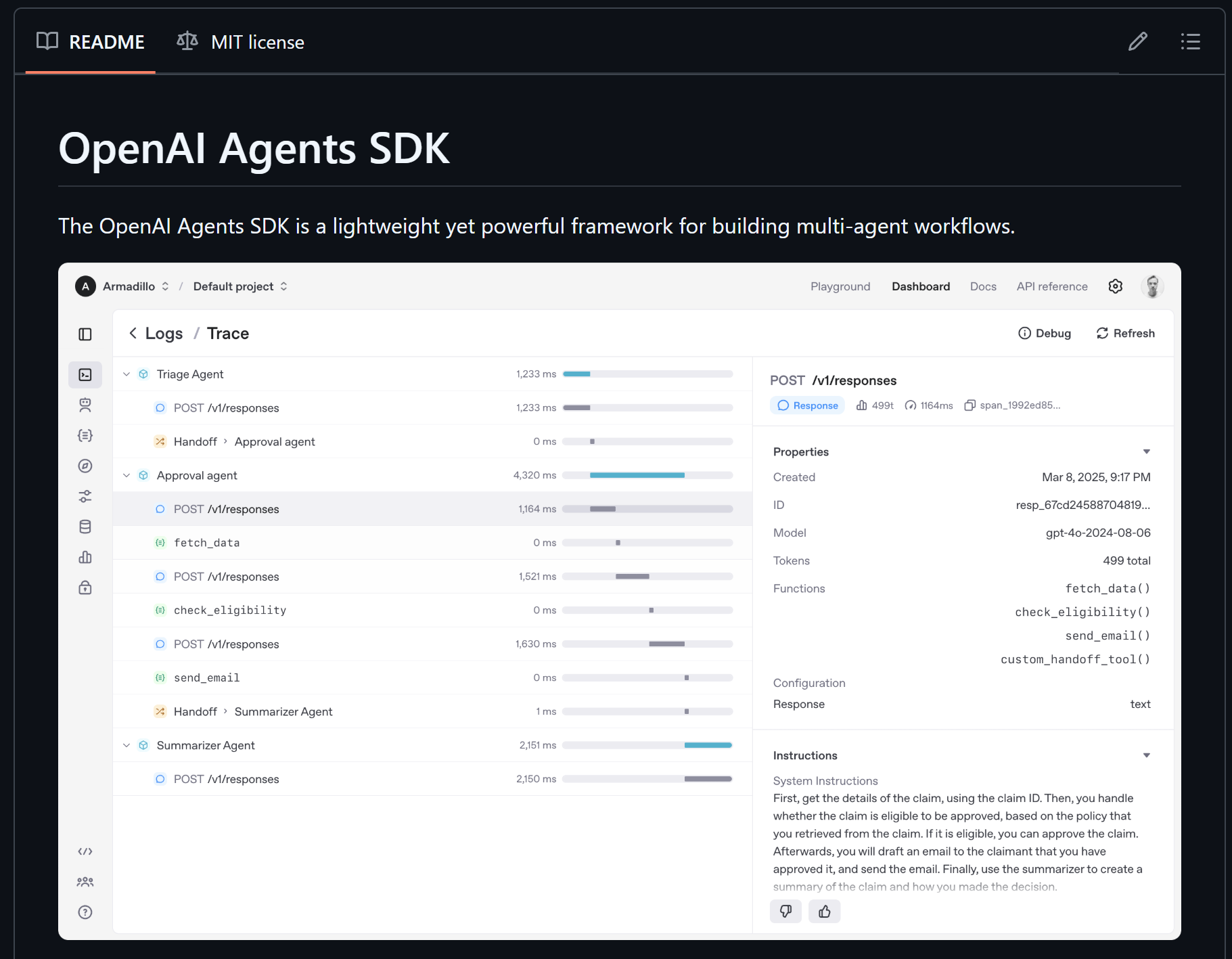1232x959 pixels.
Task: Click the 1164ms latency gauge icon
Action: tap(911, 405)
